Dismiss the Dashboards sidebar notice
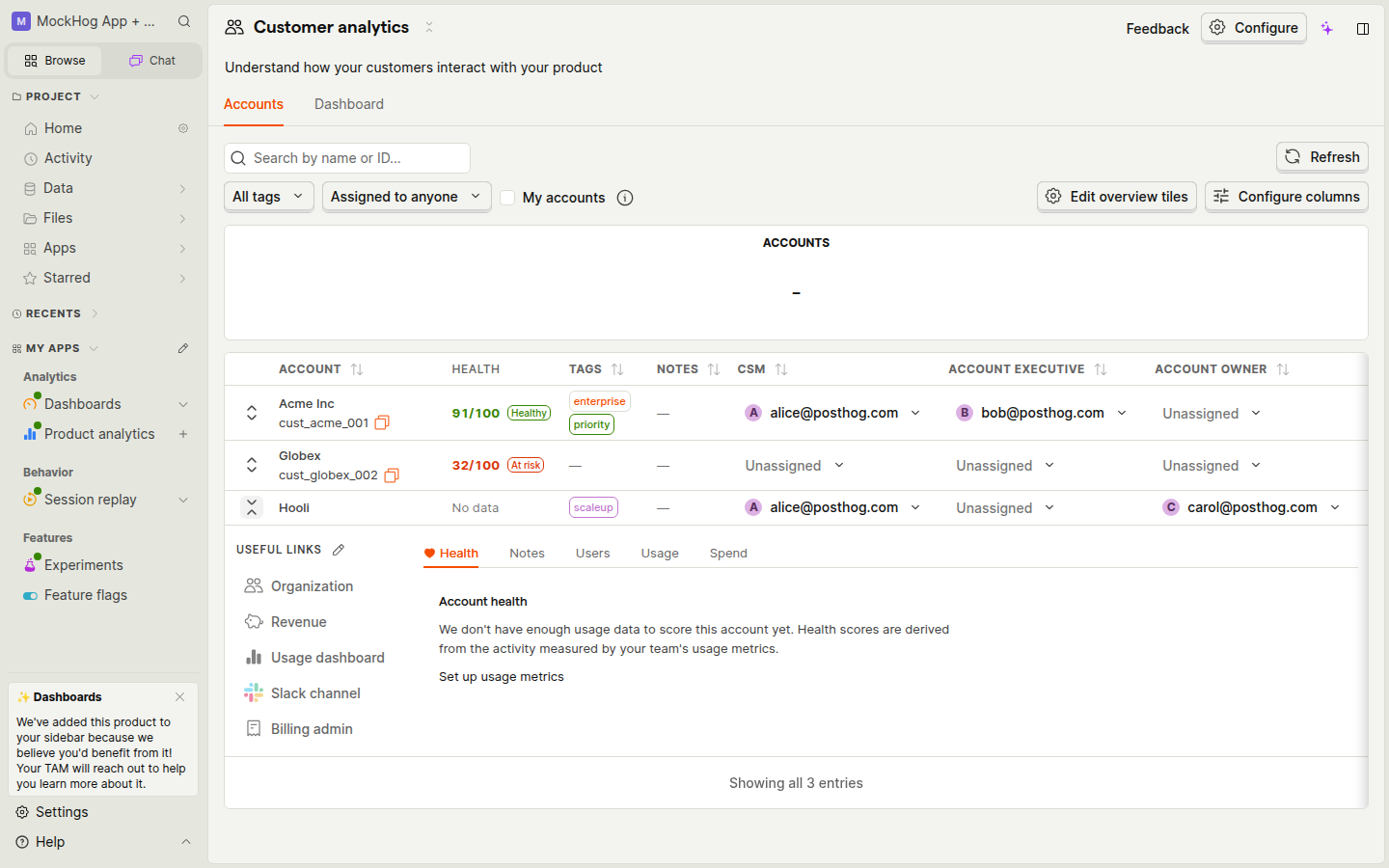Screen dimensions: 1389x868 coord(179,697)
